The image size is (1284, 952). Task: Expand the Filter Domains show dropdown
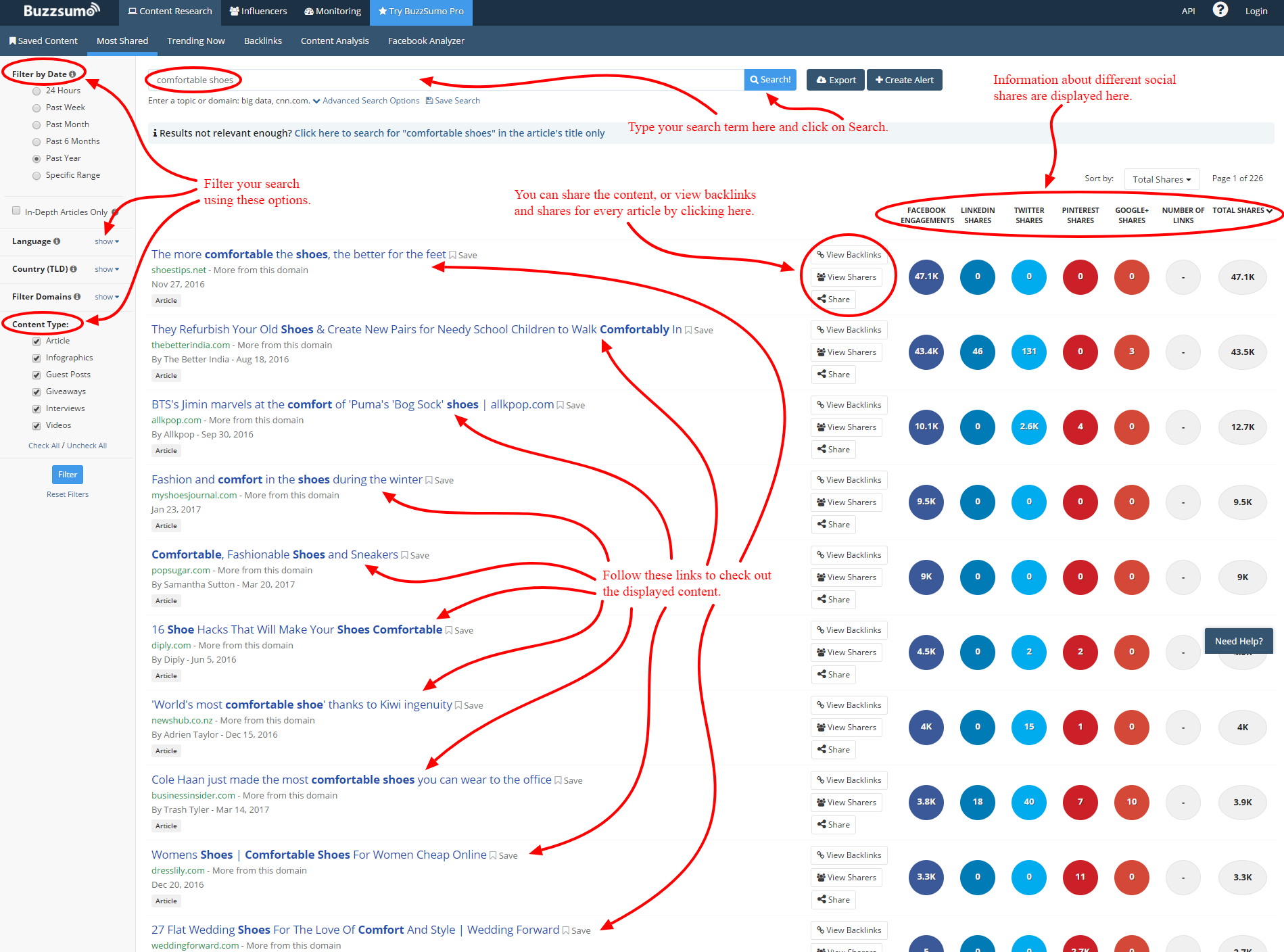coord(107,297)
